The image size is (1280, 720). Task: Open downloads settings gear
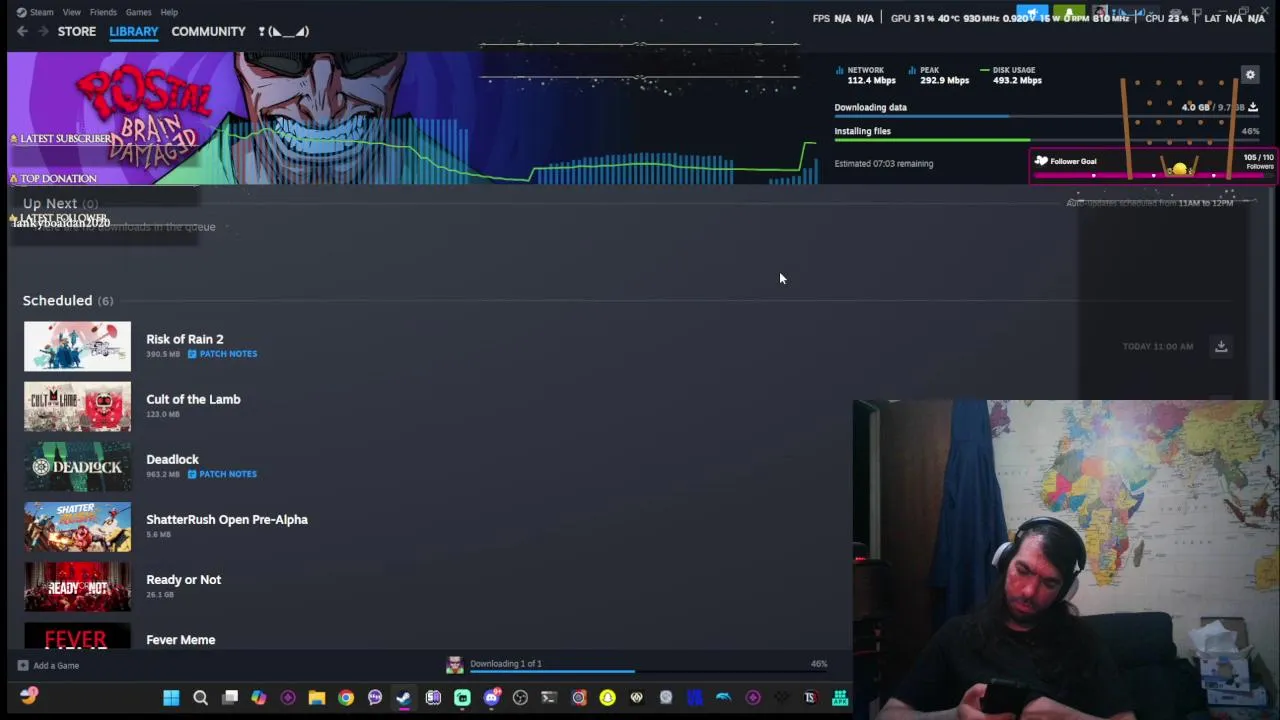pos(1250,75)
